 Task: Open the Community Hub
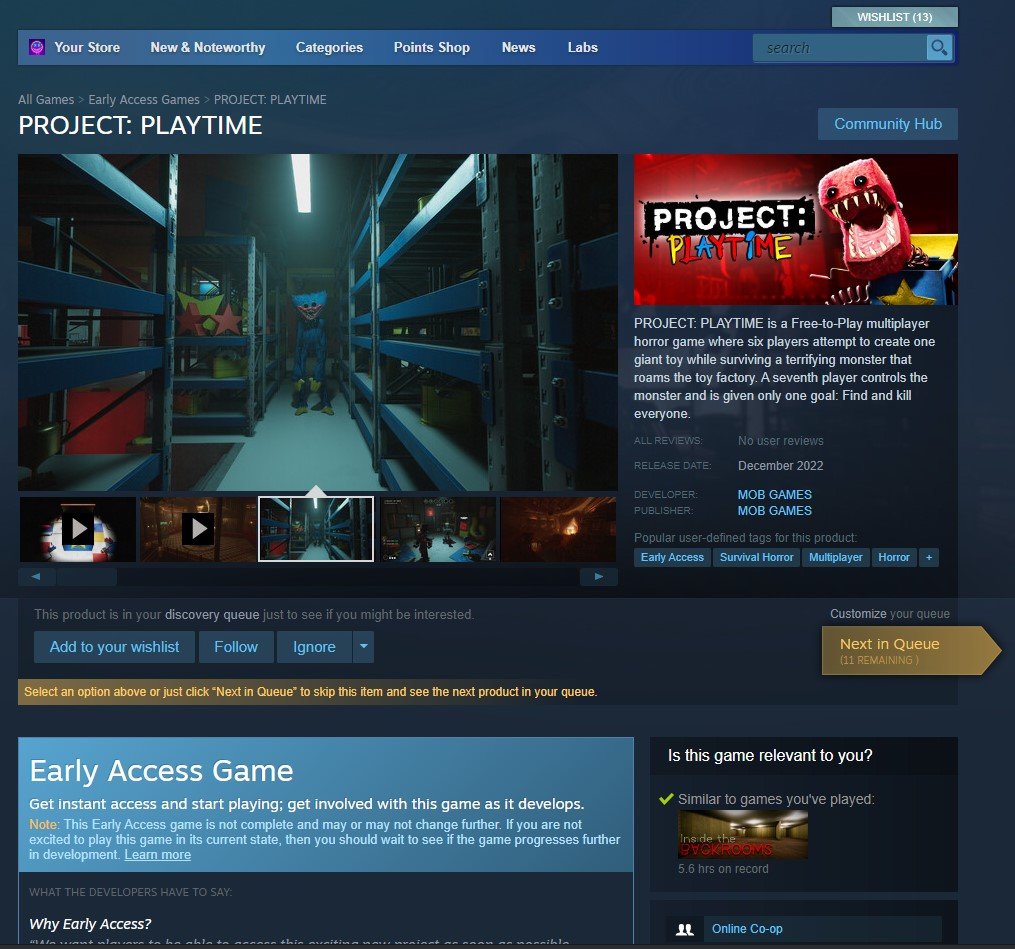coord(888,124)
